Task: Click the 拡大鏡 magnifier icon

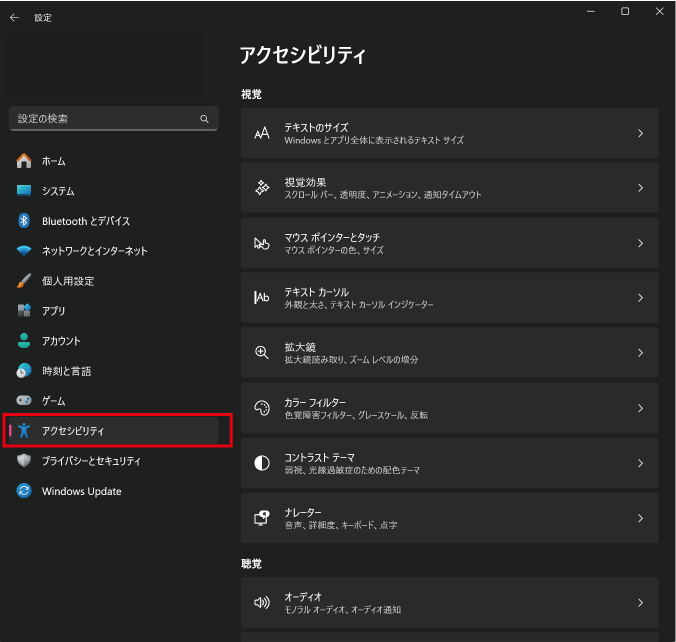Action: (x=262, y=353)
